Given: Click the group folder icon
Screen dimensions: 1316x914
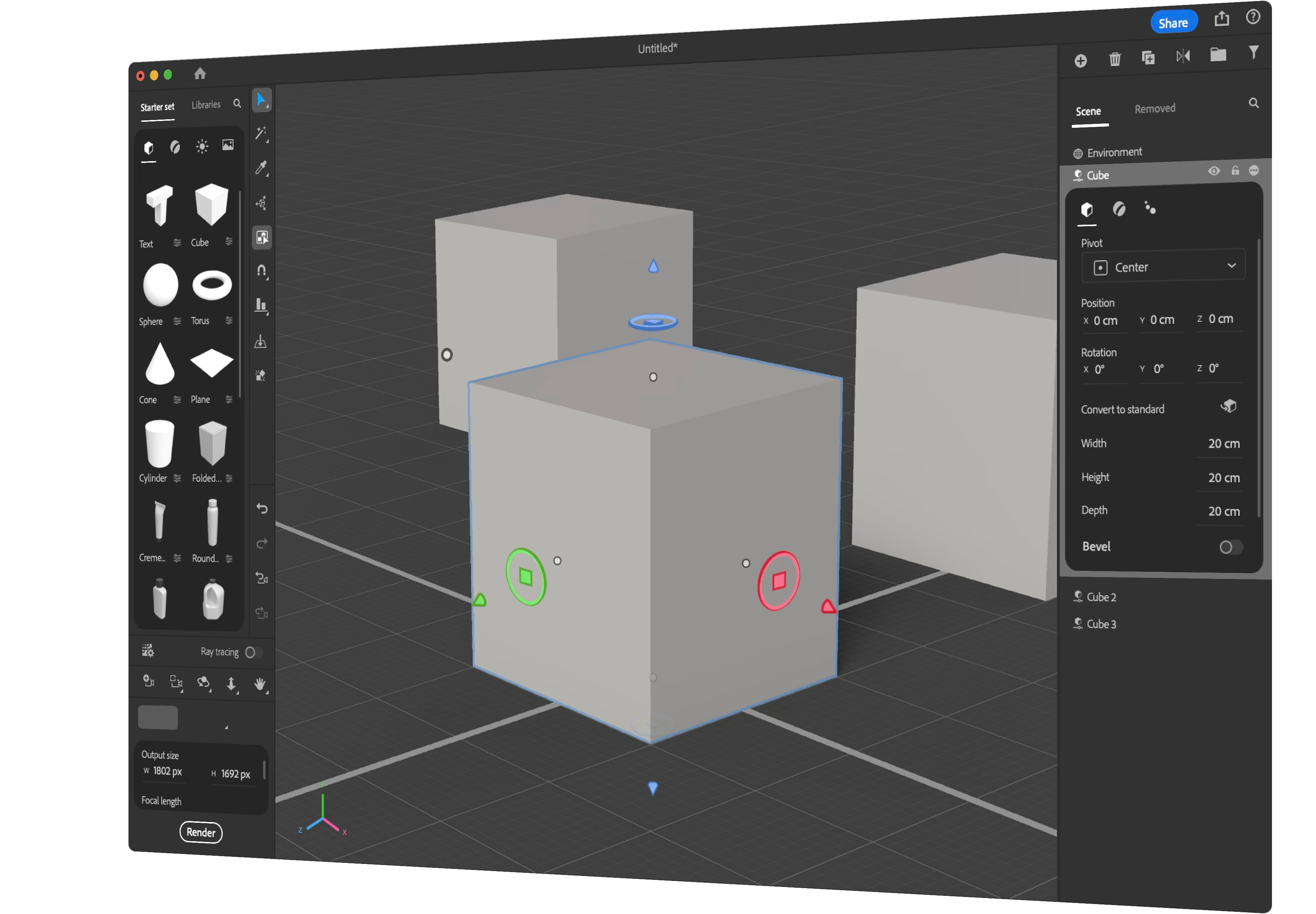Looking at the screenshot, I should 1218,55.
